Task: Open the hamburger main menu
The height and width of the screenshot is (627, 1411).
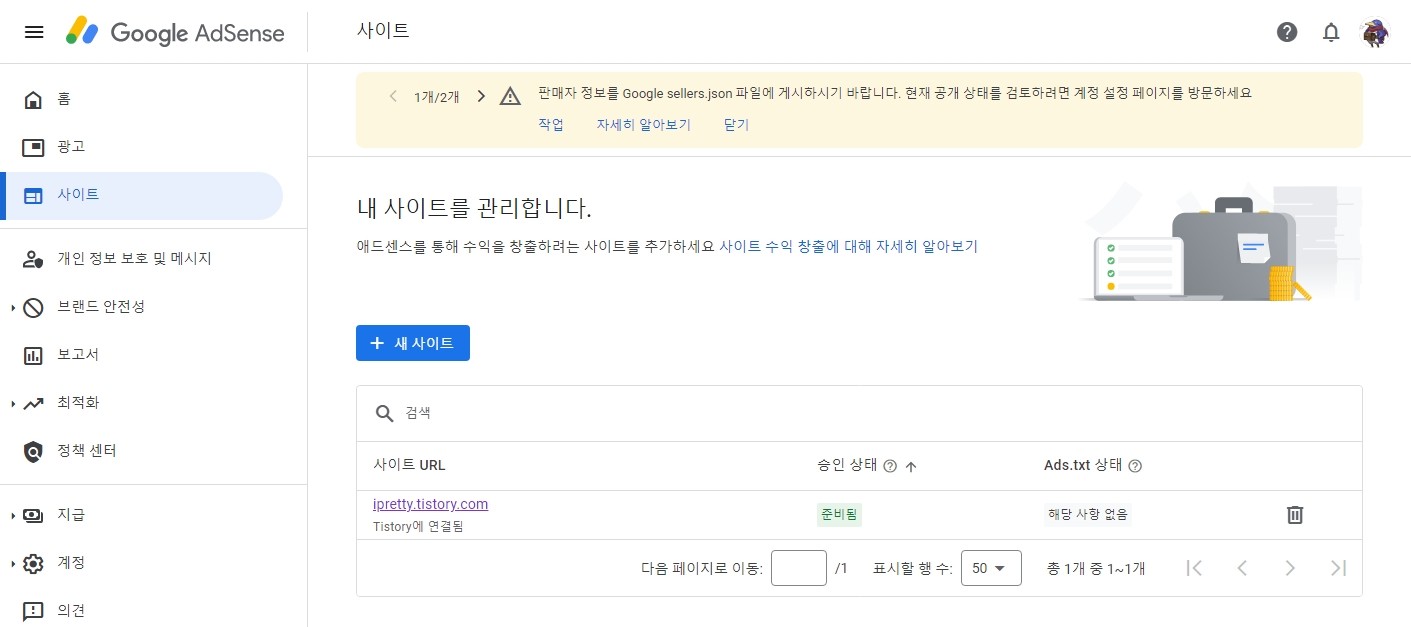Action: pos(34,32)
